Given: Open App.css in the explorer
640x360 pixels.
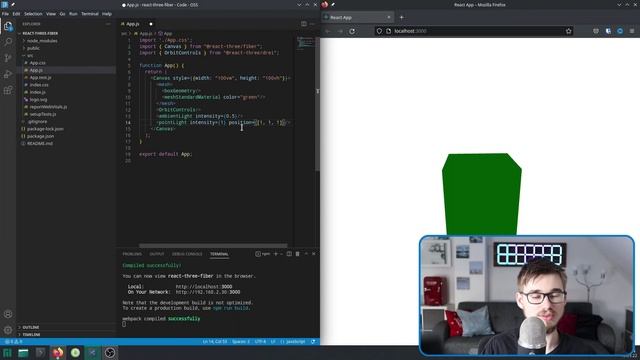Looking at the screenshot, I should (37, 63).
